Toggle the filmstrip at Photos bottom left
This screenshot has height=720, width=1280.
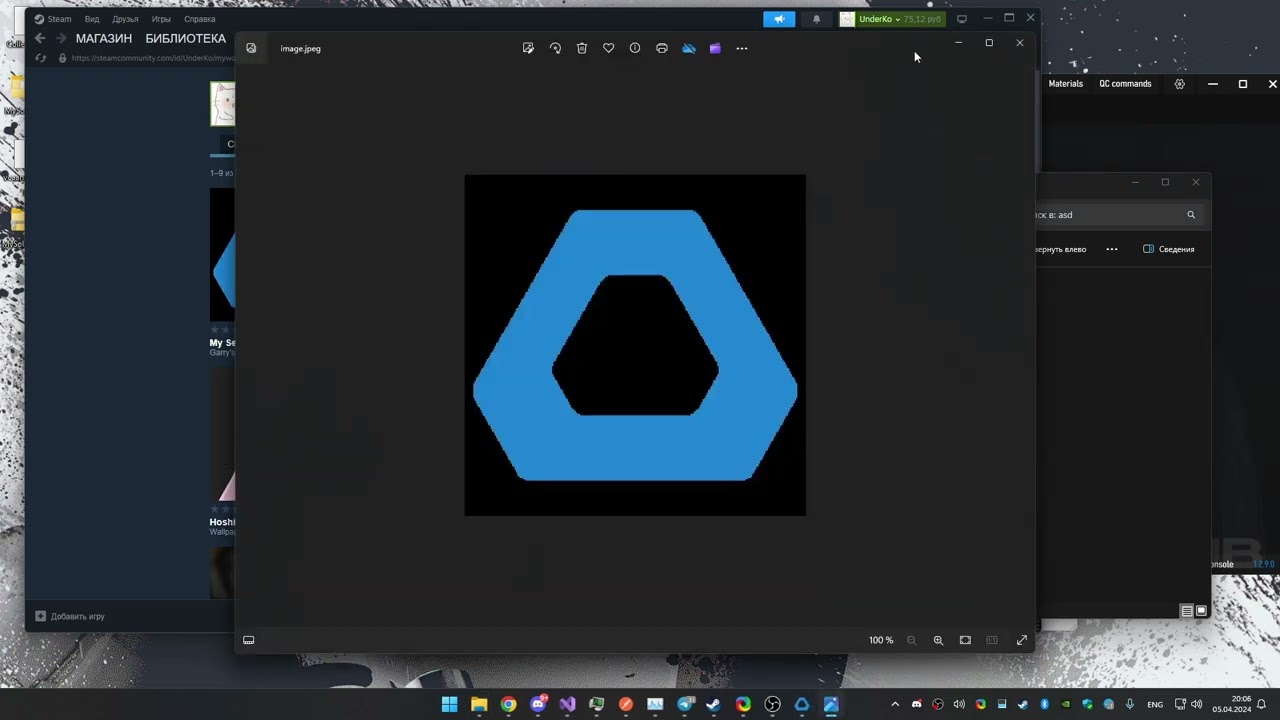(x=249, y=640)
